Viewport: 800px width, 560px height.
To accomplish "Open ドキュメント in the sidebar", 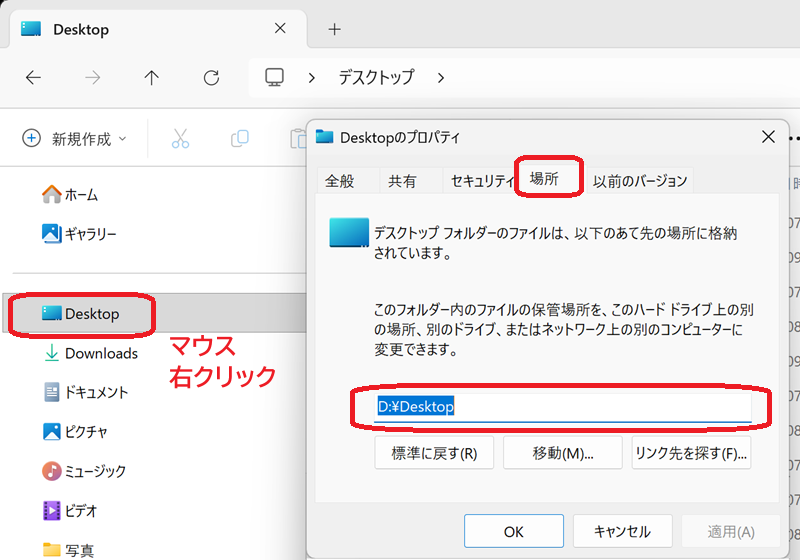I will (x=86, y=392).
